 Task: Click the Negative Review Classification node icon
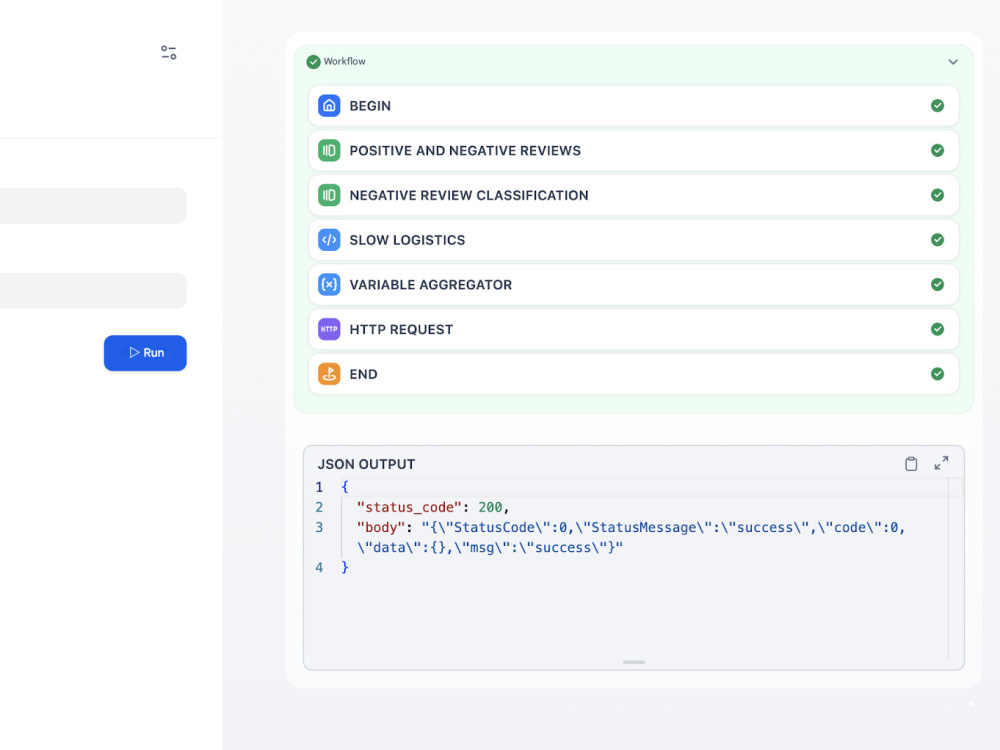[329, 195]
